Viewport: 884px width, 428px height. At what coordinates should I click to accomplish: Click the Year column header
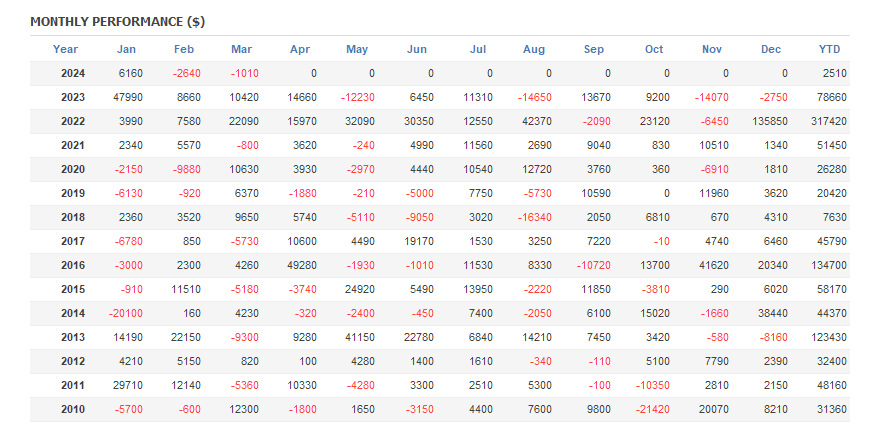65,49
